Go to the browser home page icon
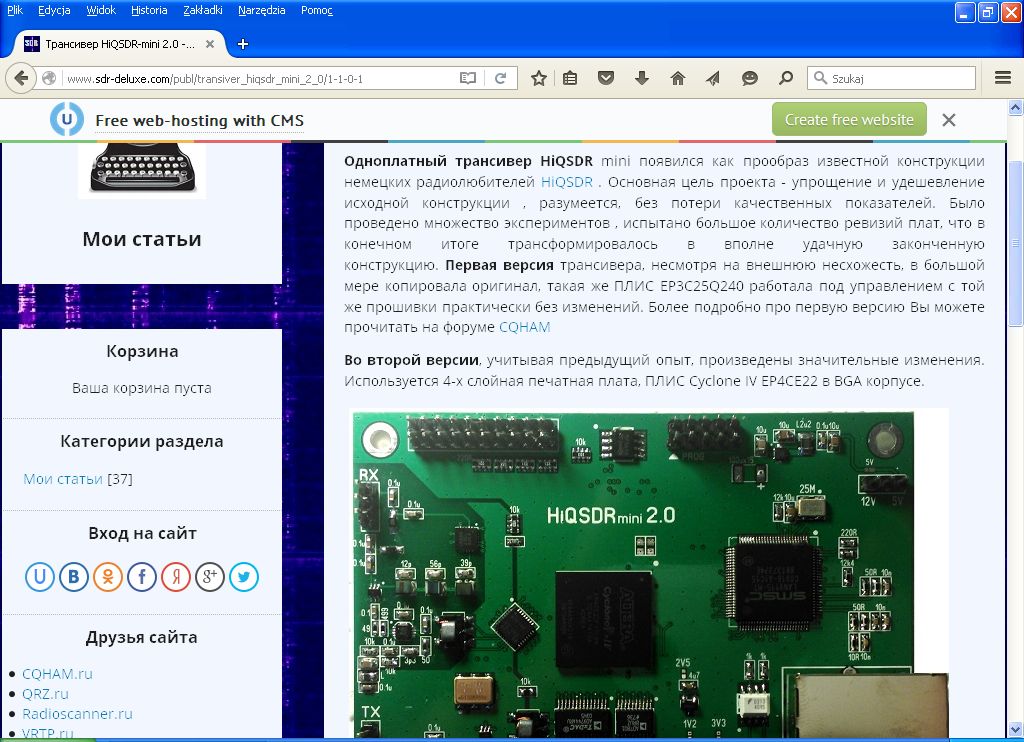The height and width of the screenshot is (742, 1024). point(678,78)
